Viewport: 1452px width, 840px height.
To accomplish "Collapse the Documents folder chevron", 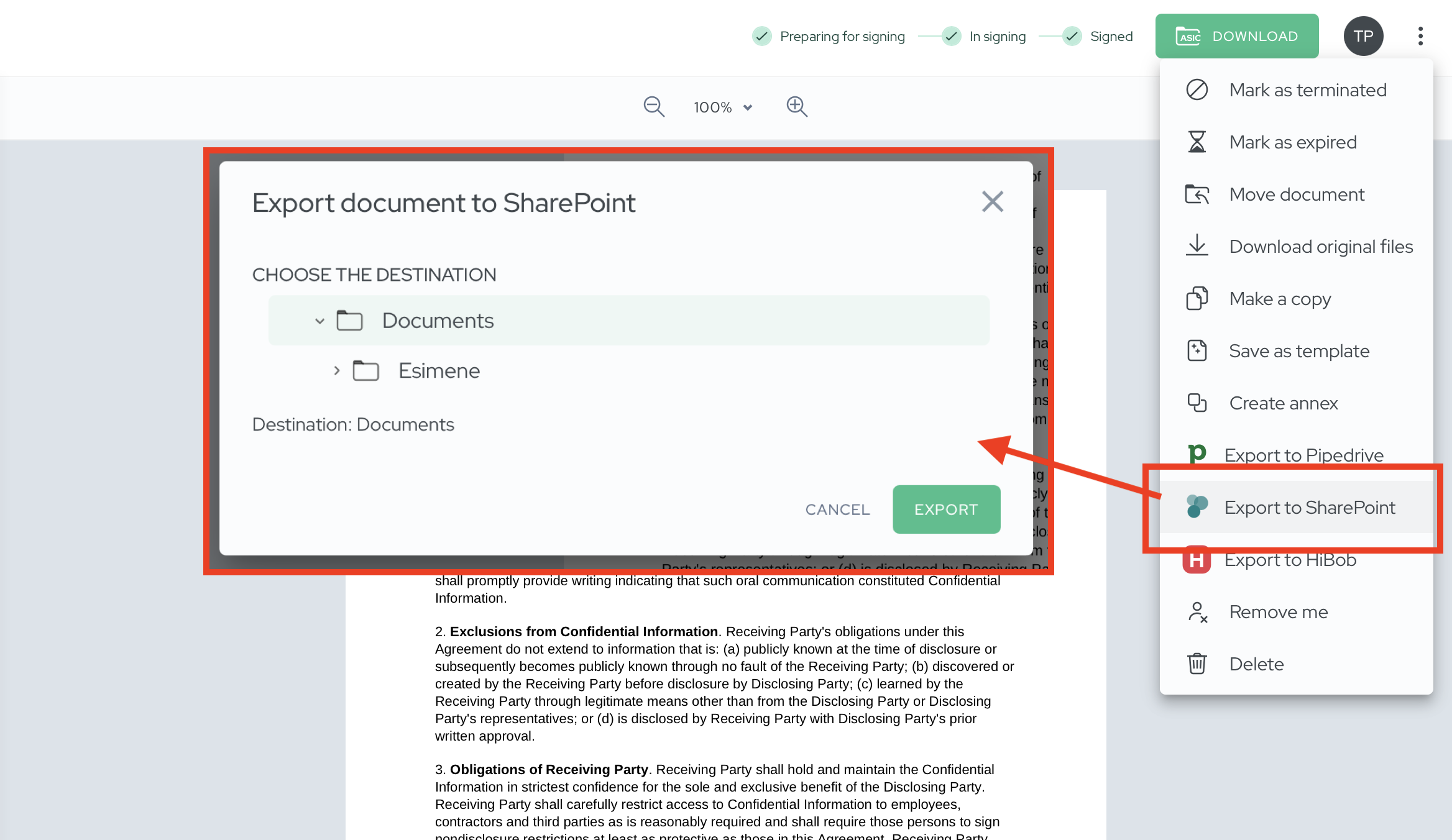I will click(x=319, y=321).
